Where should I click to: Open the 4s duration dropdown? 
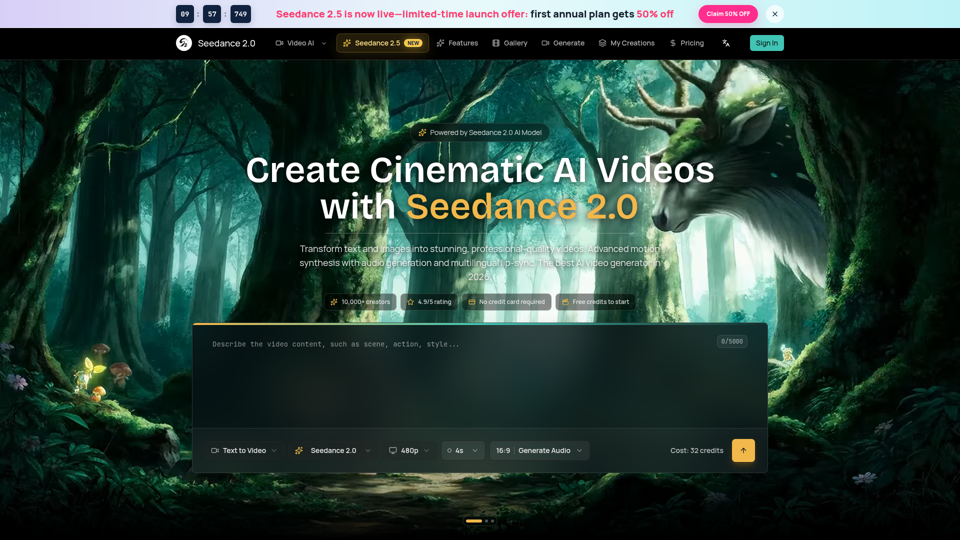tap(462, 451)
